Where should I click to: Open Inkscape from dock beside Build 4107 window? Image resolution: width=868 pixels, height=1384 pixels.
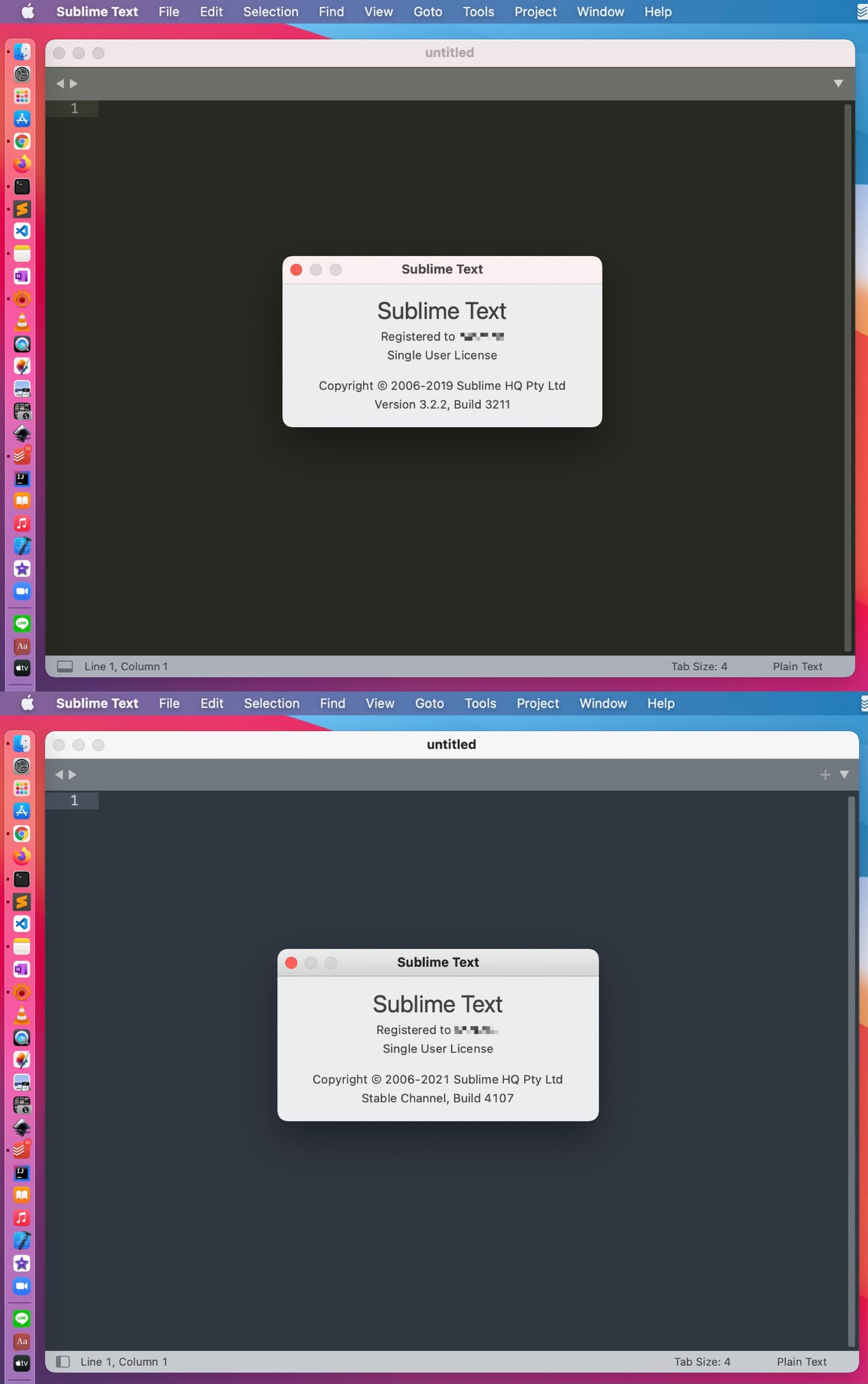pyautogui.click(x=22, y=1127)
